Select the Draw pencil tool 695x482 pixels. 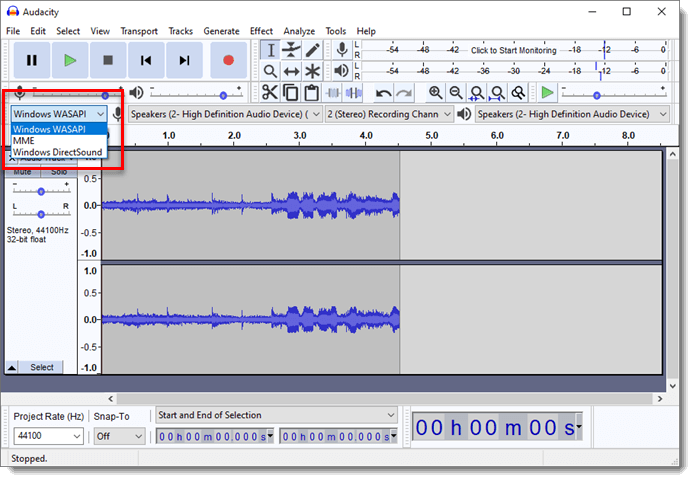(313, 50)
